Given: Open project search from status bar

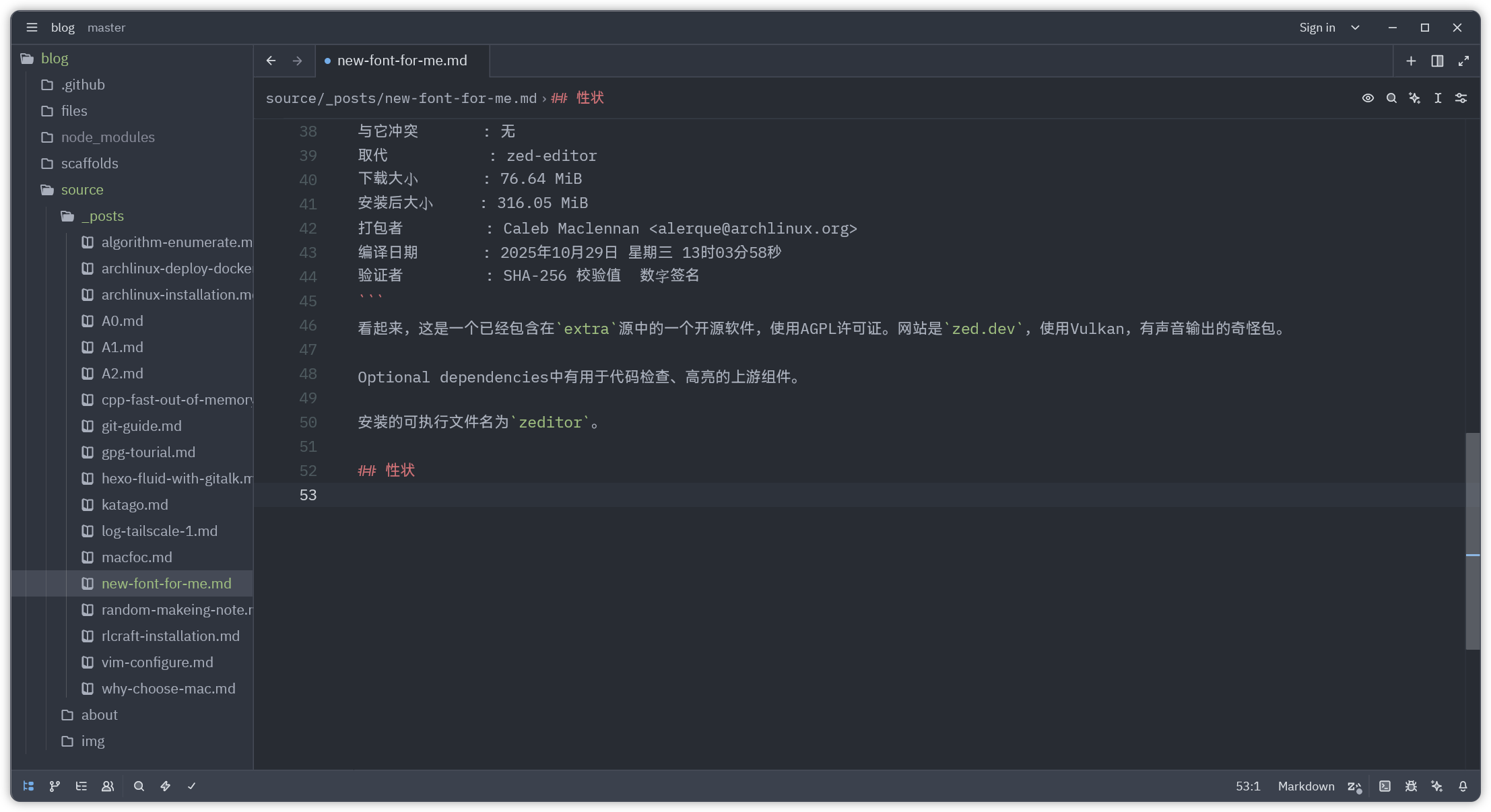Looking at the screenshot, I should 139,786.
